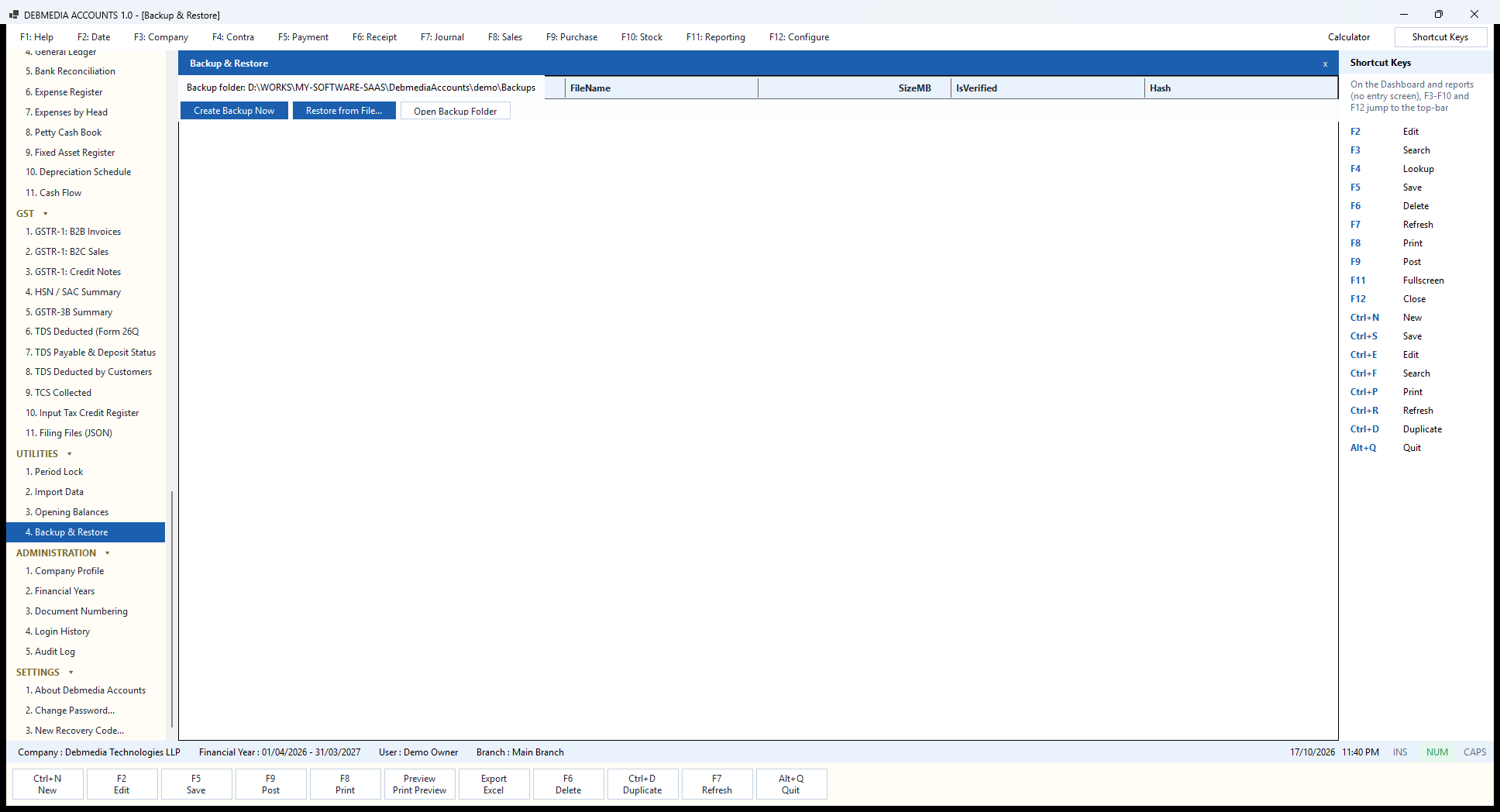Click Open Backup Folder button
The image size is (1500, 812).
pyautogui.click(x=456, y=111)
